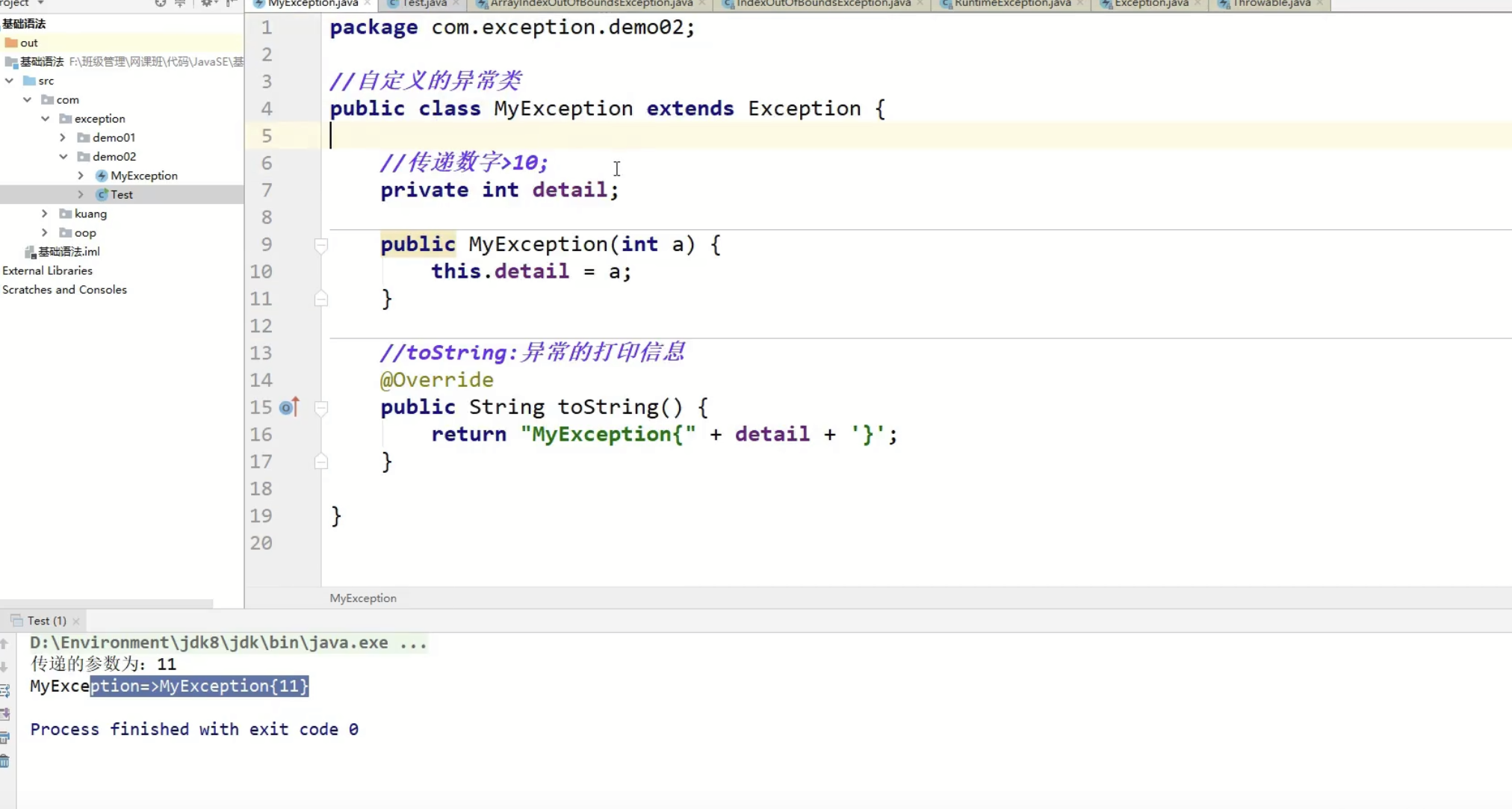Click the up arrow in Run console
The image size is (1512, 809).
[x=4, y=643]
